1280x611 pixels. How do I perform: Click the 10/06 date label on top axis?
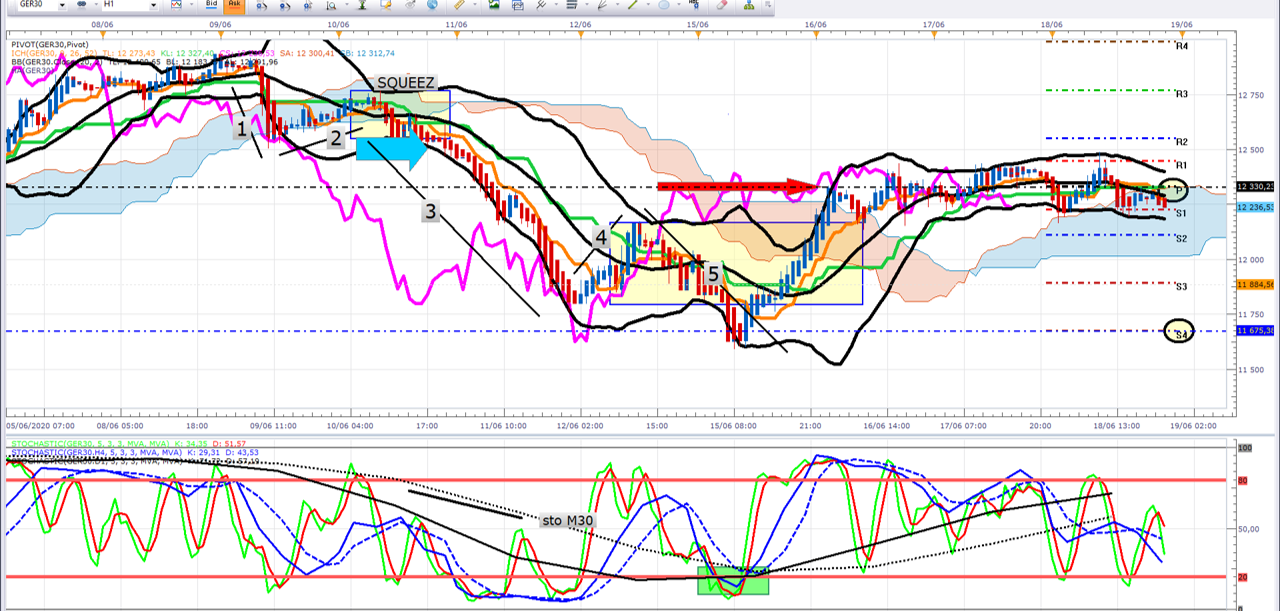pyautogui.click(x=338, y=24)
